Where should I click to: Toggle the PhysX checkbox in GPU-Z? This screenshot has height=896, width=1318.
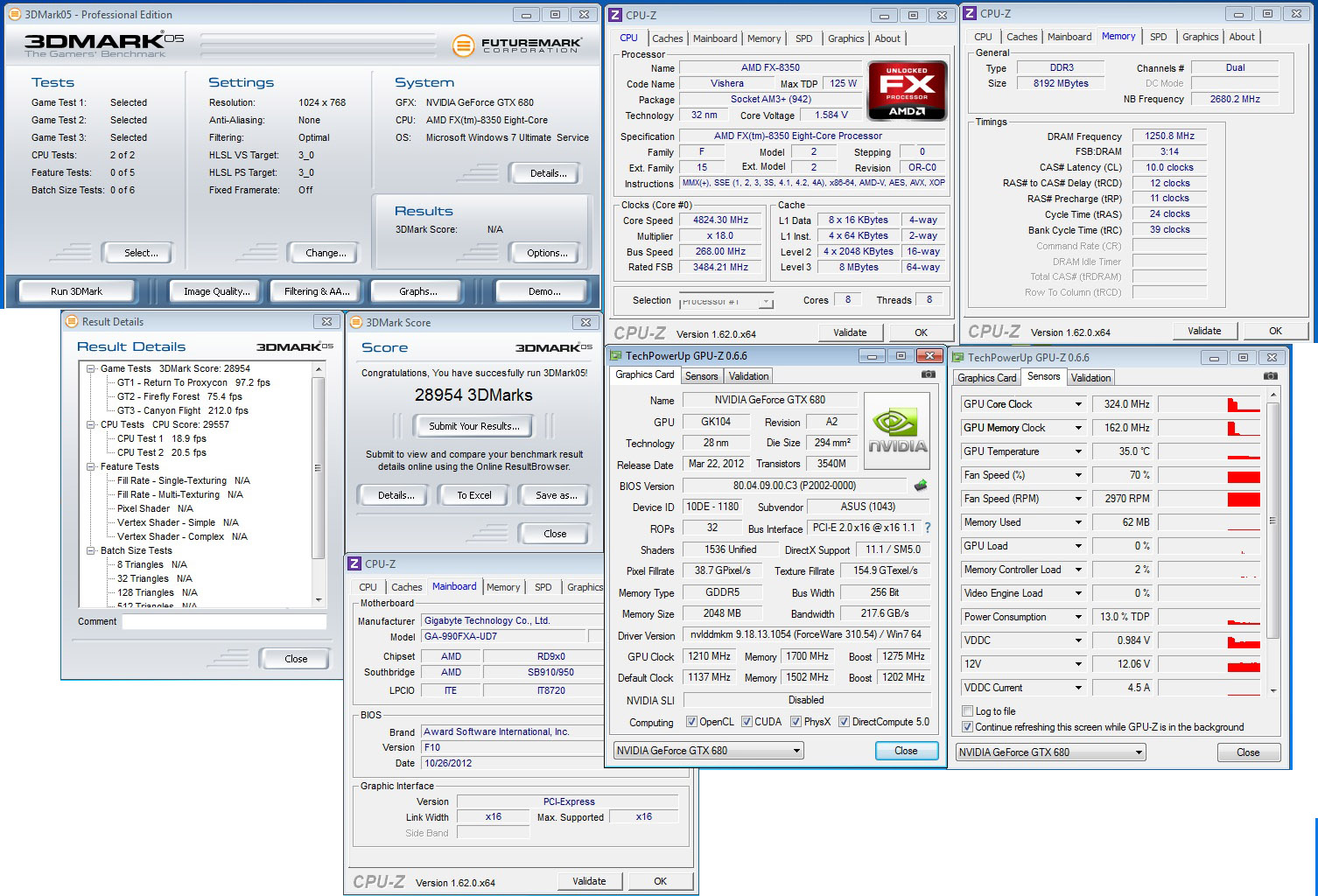(x=796, y=722)
